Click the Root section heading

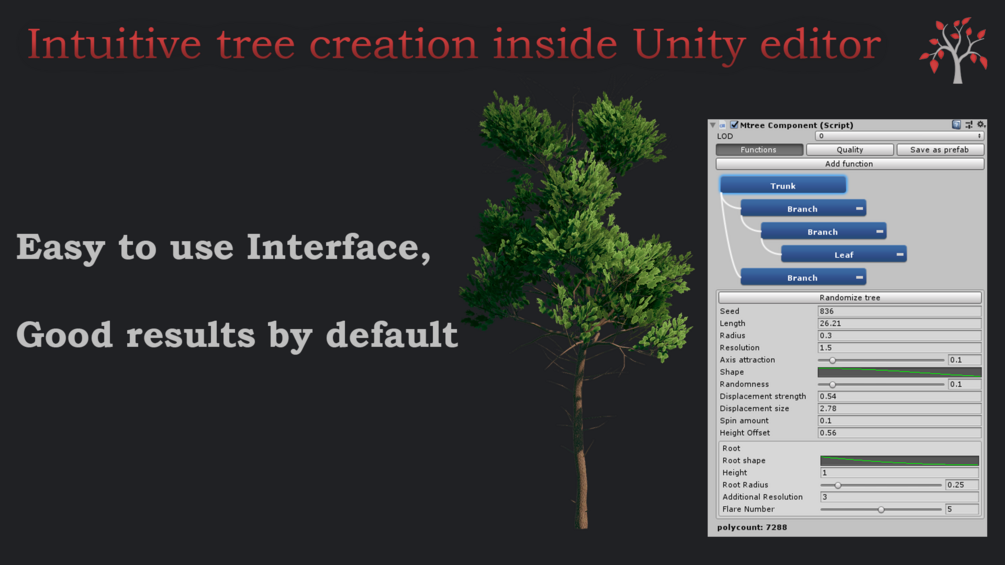point(731,448)
